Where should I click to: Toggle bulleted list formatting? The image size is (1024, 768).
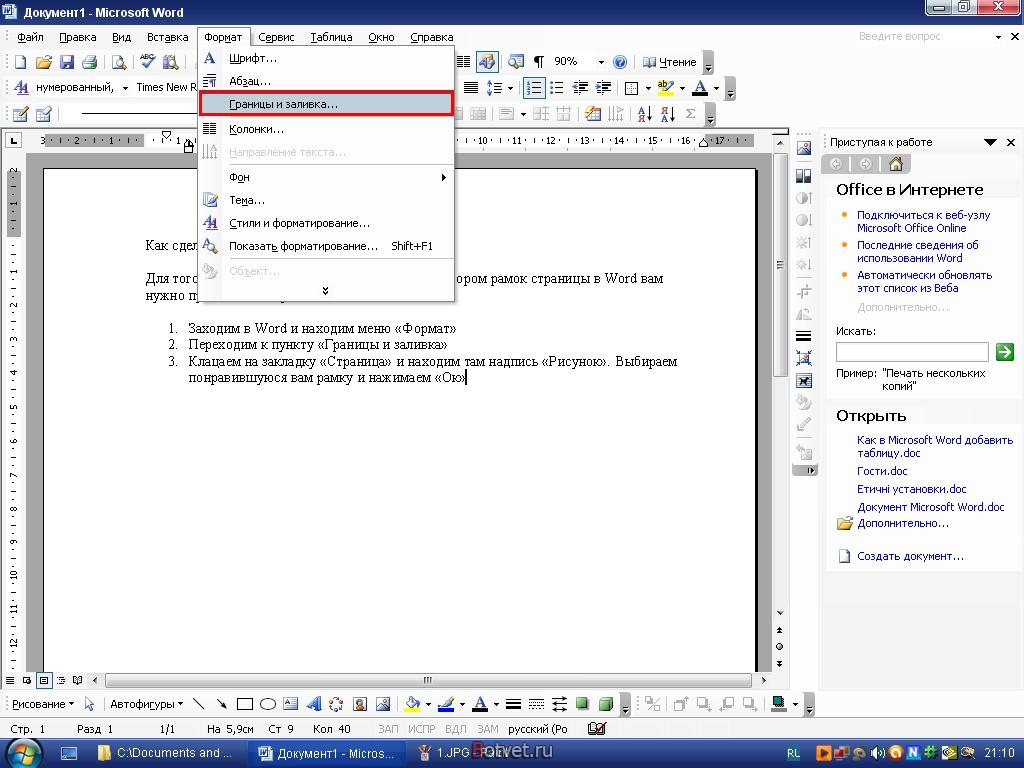(556, 88)
